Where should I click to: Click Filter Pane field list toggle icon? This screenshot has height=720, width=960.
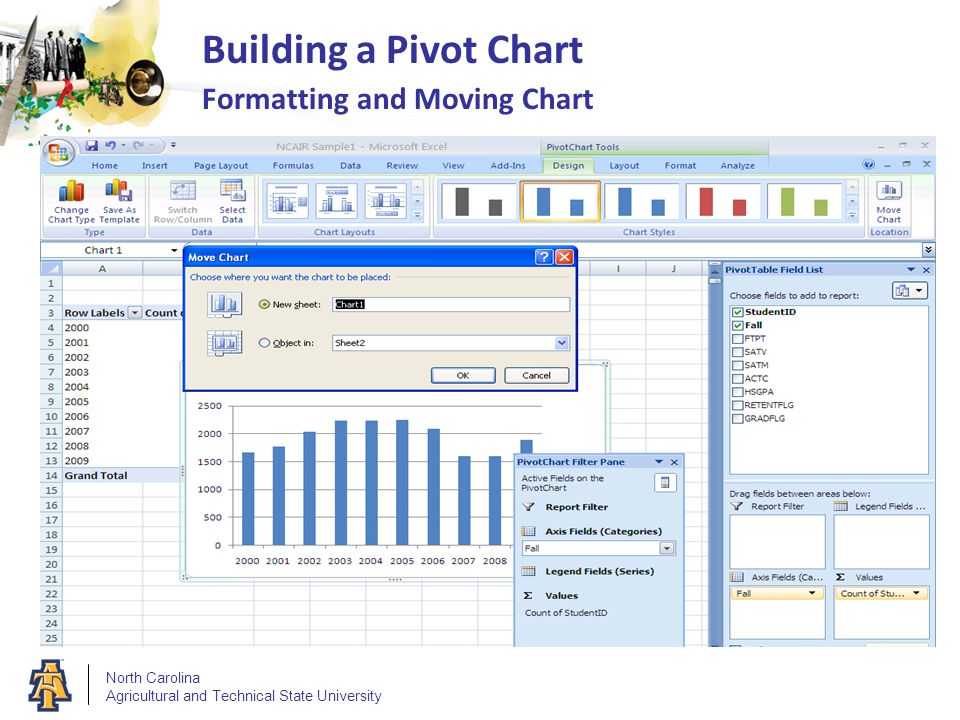tap(665, 483)
